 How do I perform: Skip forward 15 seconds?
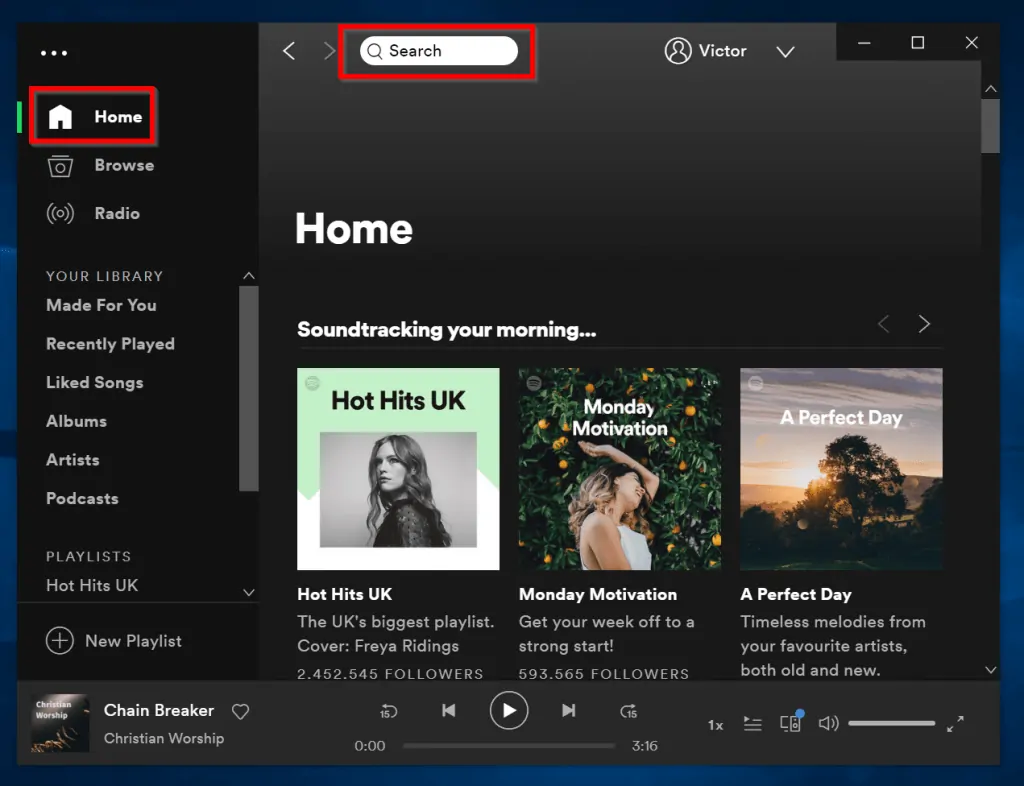pos(629,711)
